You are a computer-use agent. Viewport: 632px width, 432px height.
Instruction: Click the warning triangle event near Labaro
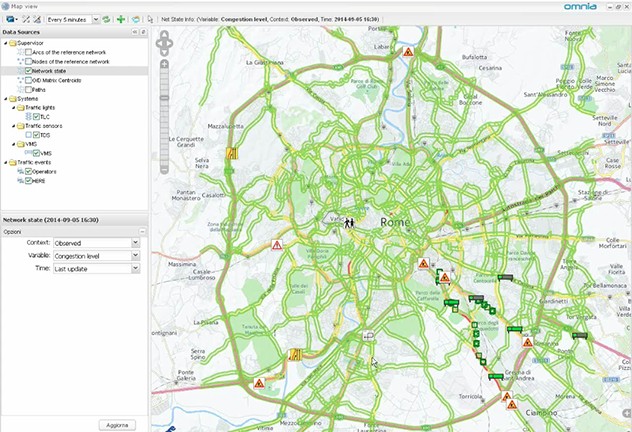[408, 52]
